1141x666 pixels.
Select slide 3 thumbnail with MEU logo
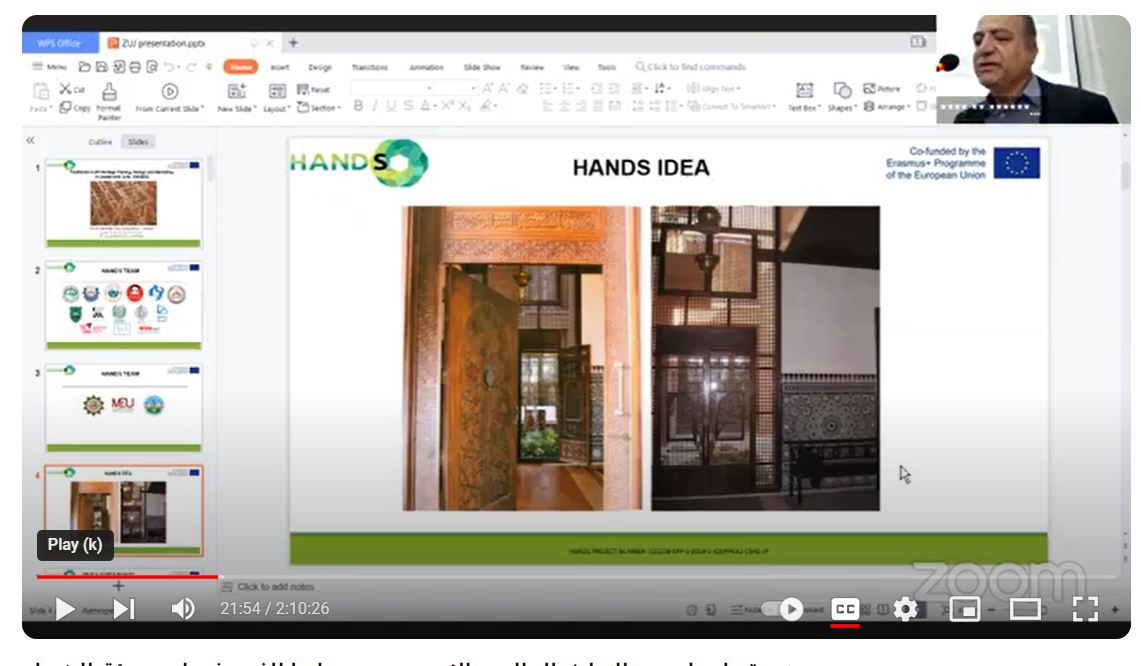123,408
